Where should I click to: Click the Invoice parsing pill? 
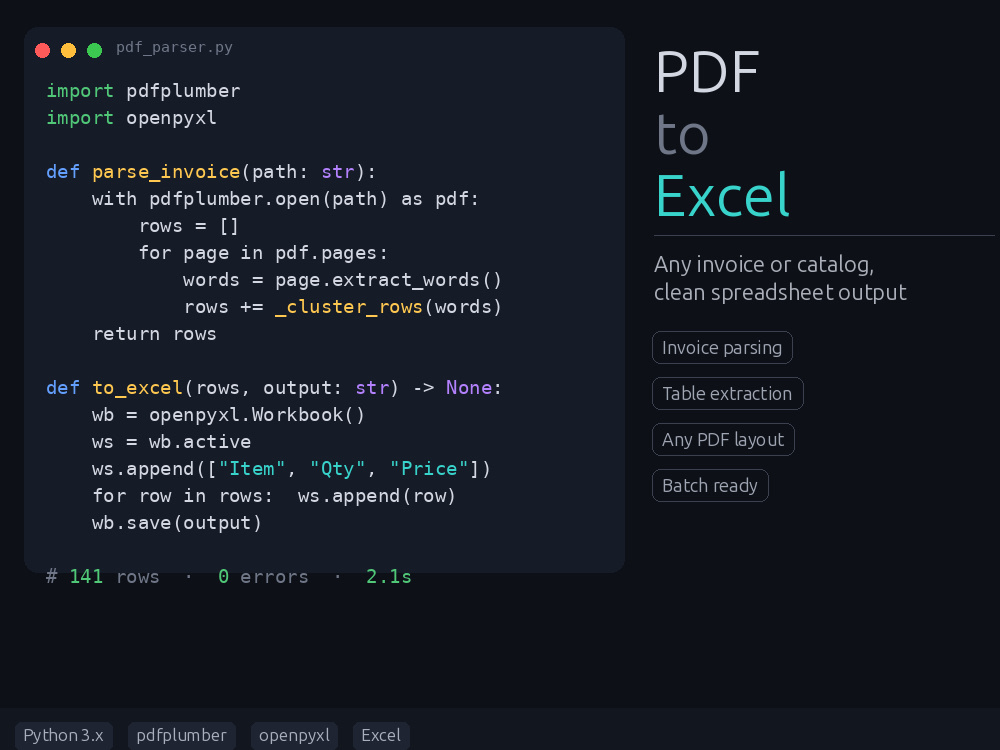722,348
